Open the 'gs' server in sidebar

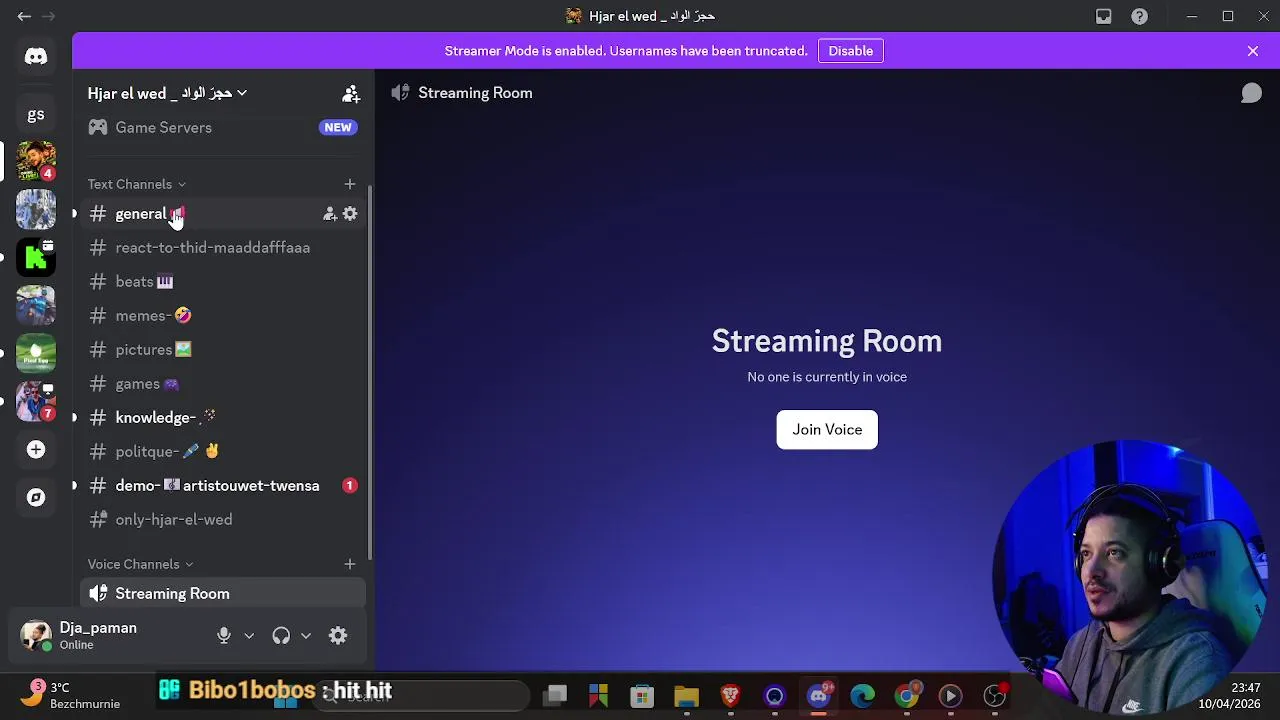(36, 114)
